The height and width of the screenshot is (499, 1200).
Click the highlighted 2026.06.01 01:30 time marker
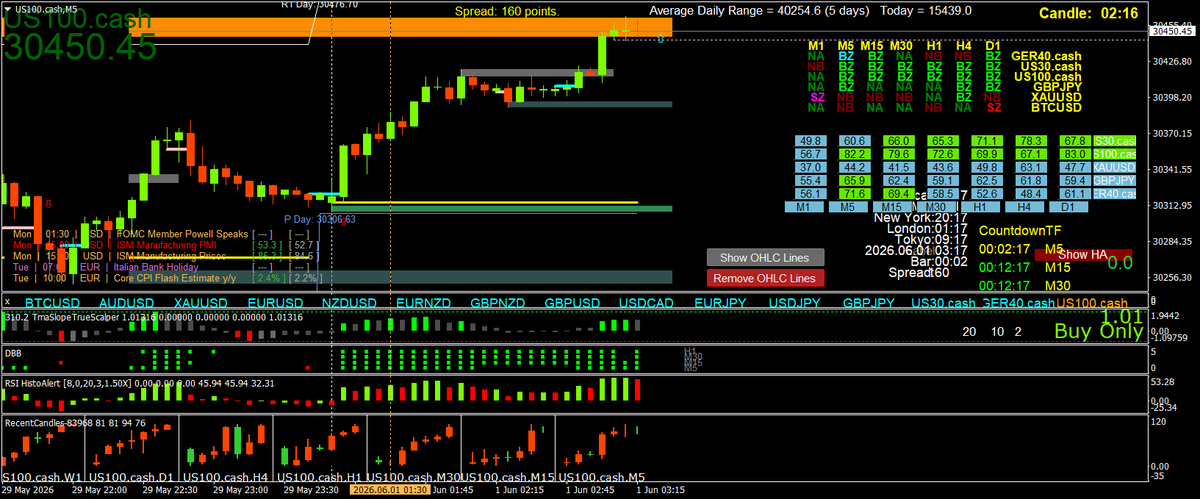coord(389,491)
